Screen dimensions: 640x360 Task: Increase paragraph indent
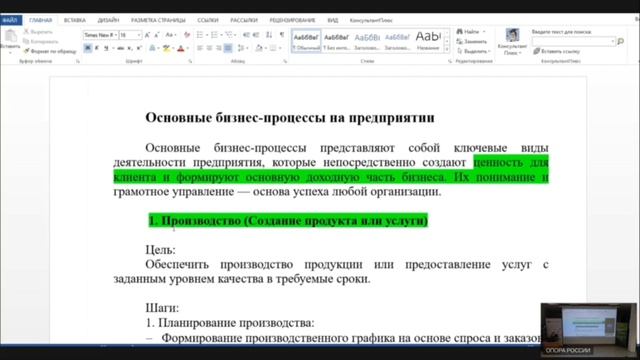(x=256, y=35)
